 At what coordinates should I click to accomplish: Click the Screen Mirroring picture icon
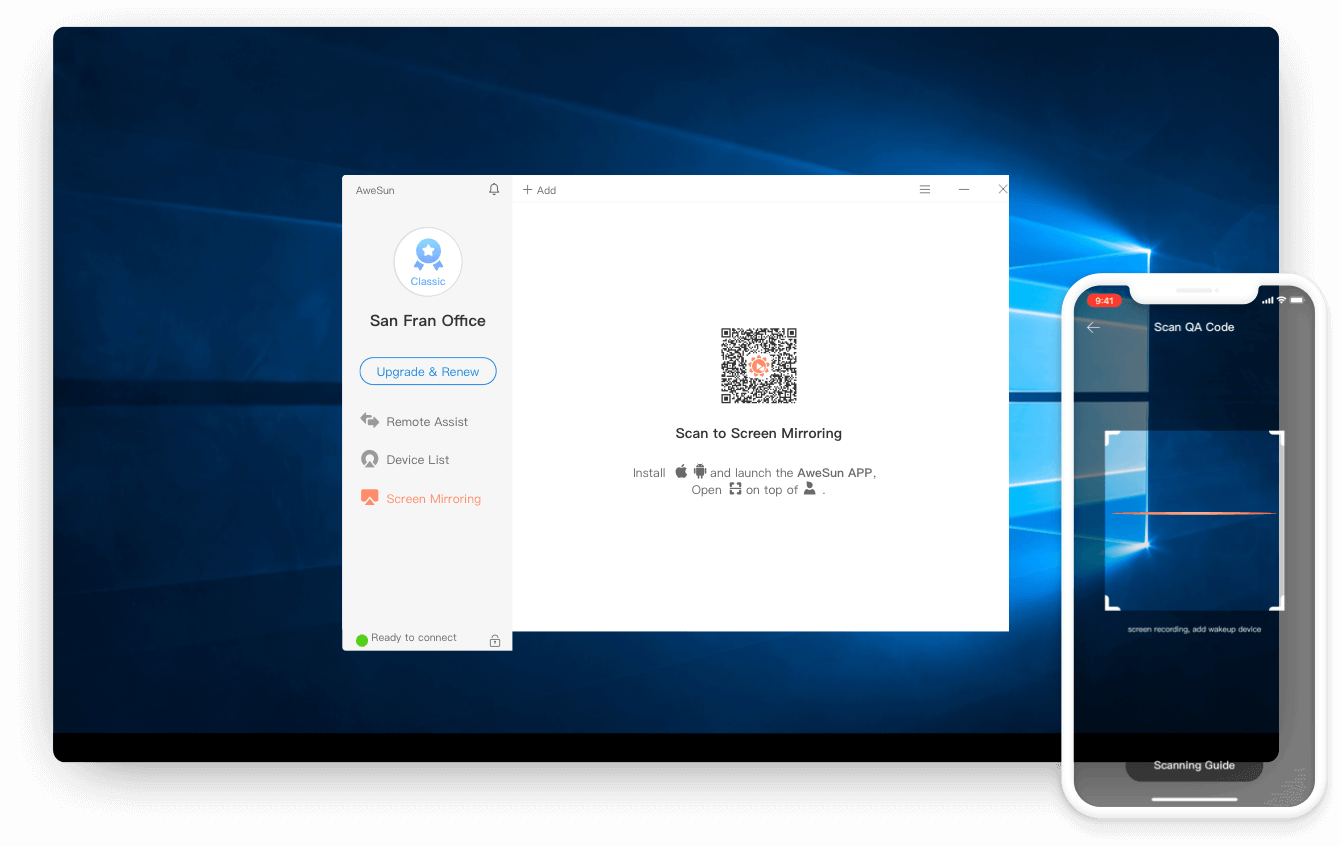pos(369,497)
